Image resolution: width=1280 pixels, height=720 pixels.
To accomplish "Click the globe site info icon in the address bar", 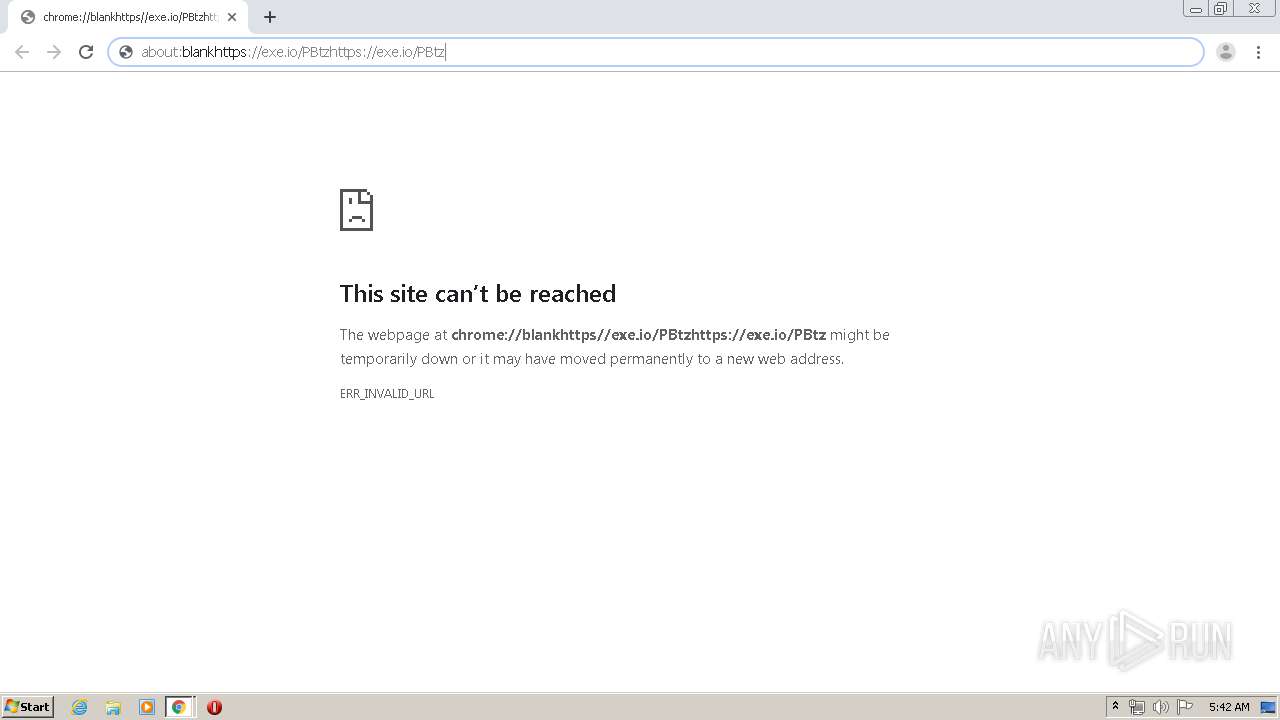I will pyautogui.click(x=126, y=52).
